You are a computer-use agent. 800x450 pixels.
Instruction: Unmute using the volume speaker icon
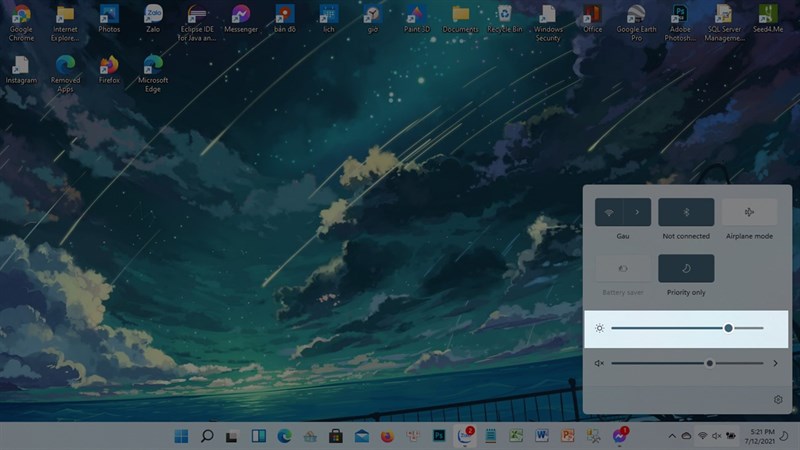point(599,363)
